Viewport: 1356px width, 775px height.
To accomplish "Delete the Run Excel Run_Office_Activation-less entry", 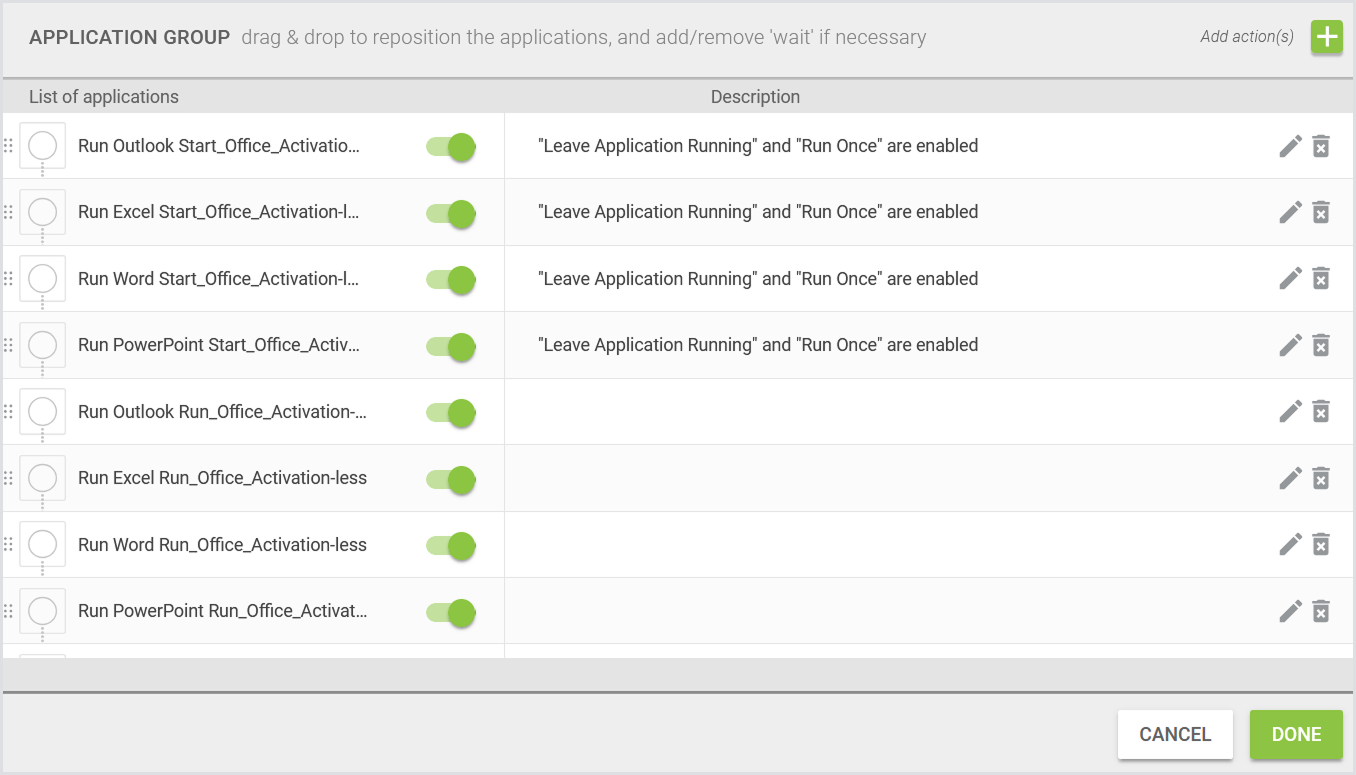I will 1321,478.
